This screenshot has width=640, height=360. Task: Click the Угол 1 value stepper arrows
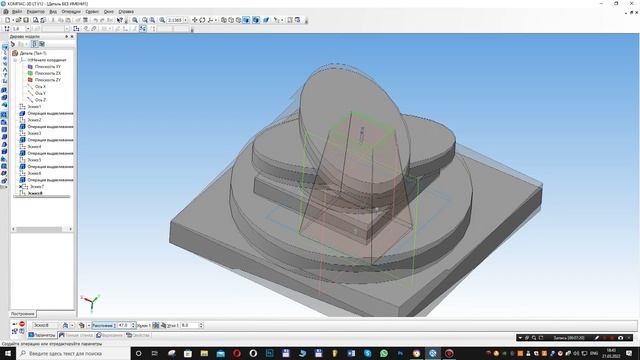201,325
